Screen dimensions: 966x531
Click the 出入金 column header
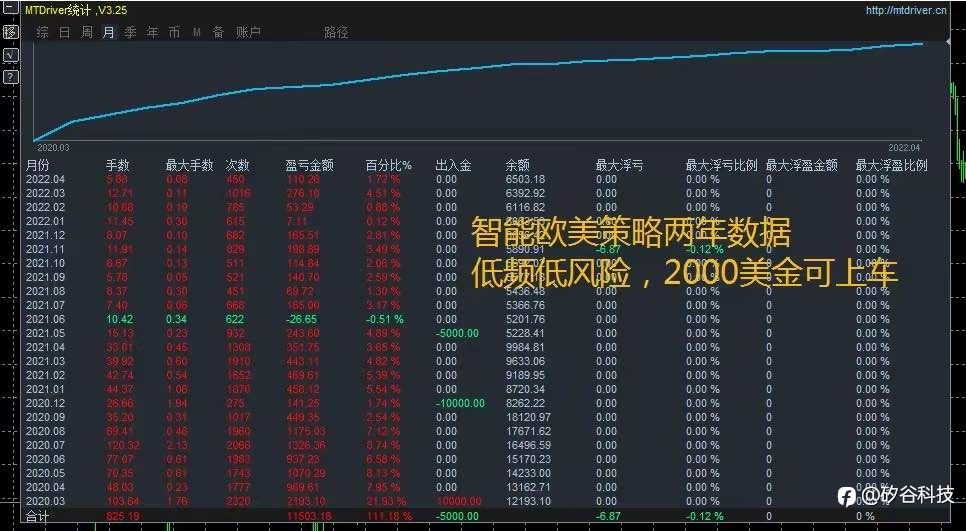tap(453, 165)
